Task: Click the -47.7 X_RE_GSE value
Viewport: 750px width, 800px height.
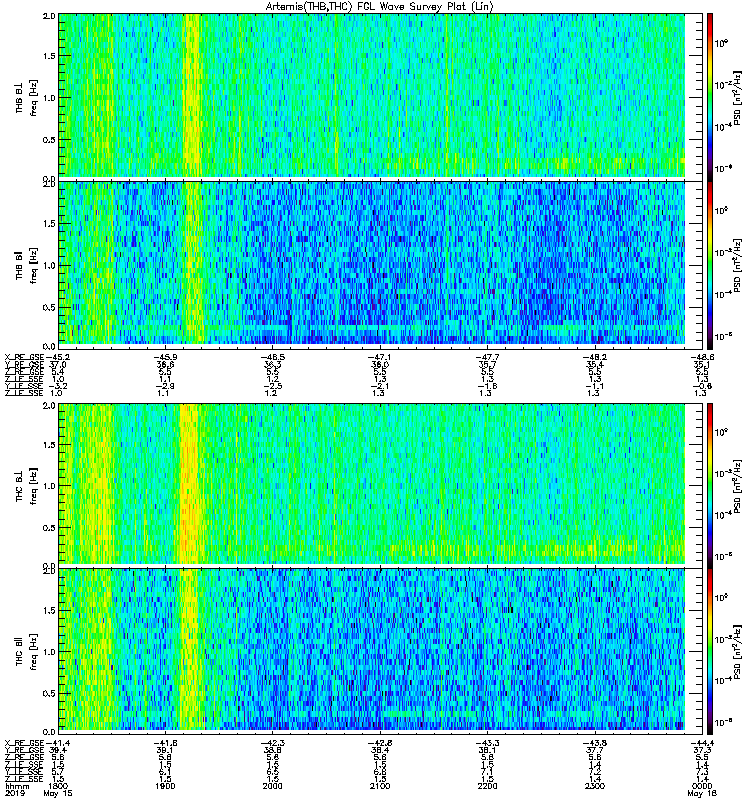Action: pyautogui.click(x=487, y=357)
